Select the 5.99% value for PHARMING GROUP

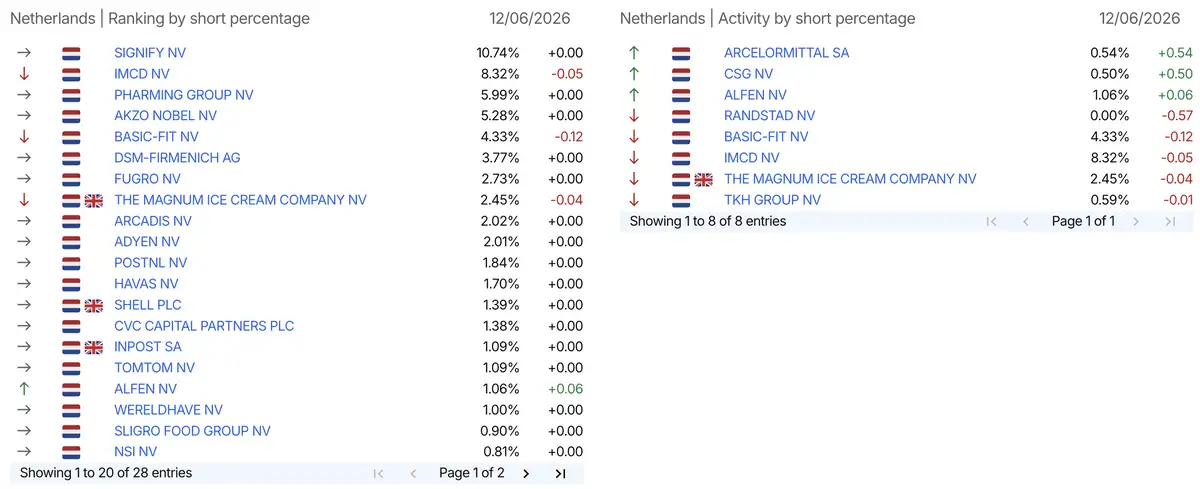[501, 95]
